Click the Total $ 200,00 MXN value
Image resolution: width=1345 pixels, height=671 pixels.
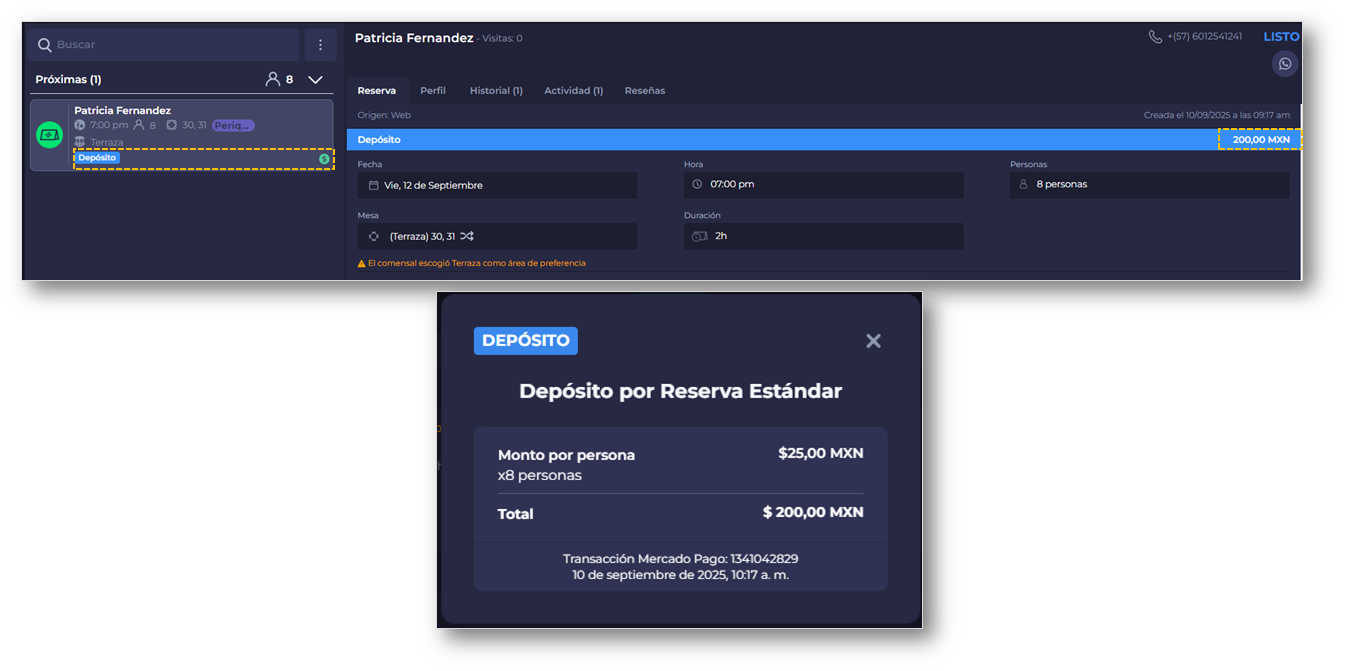click(x=813, y=512)
